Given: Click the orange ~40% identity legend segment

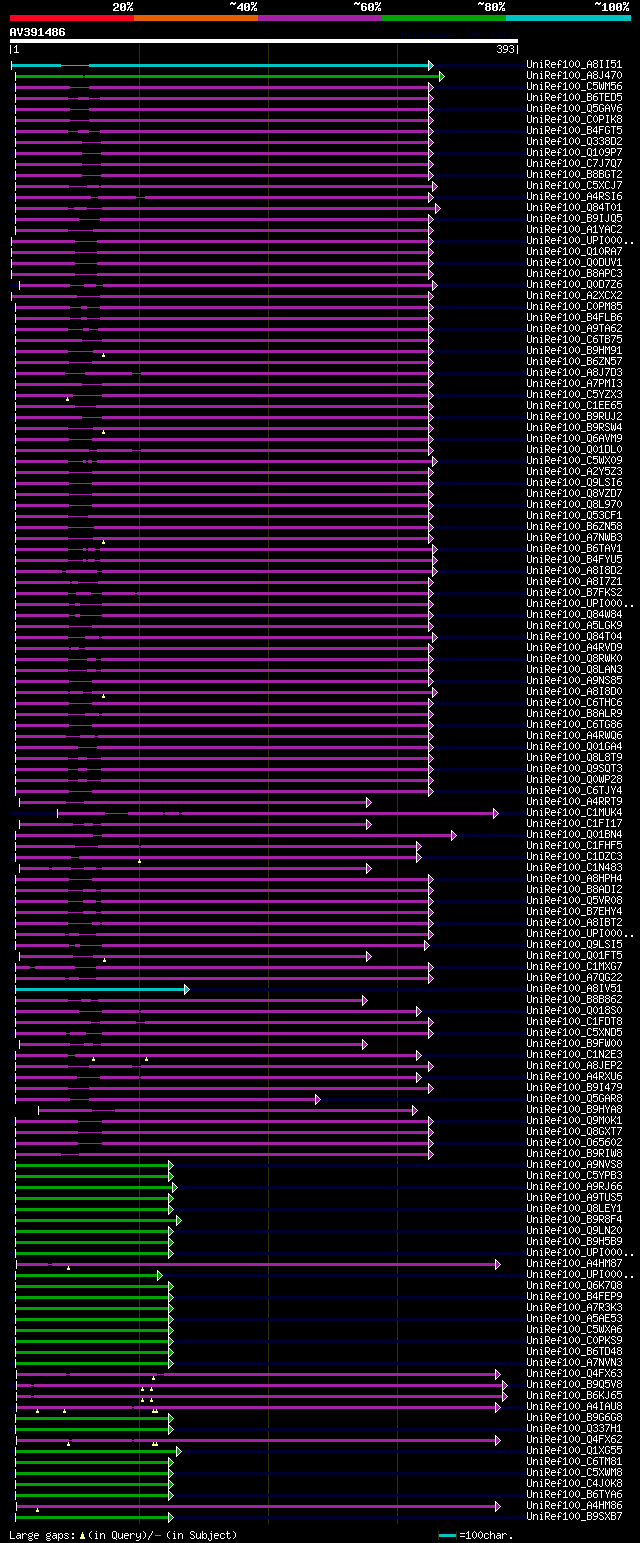Looking at the screenshot, I should 195,17.
